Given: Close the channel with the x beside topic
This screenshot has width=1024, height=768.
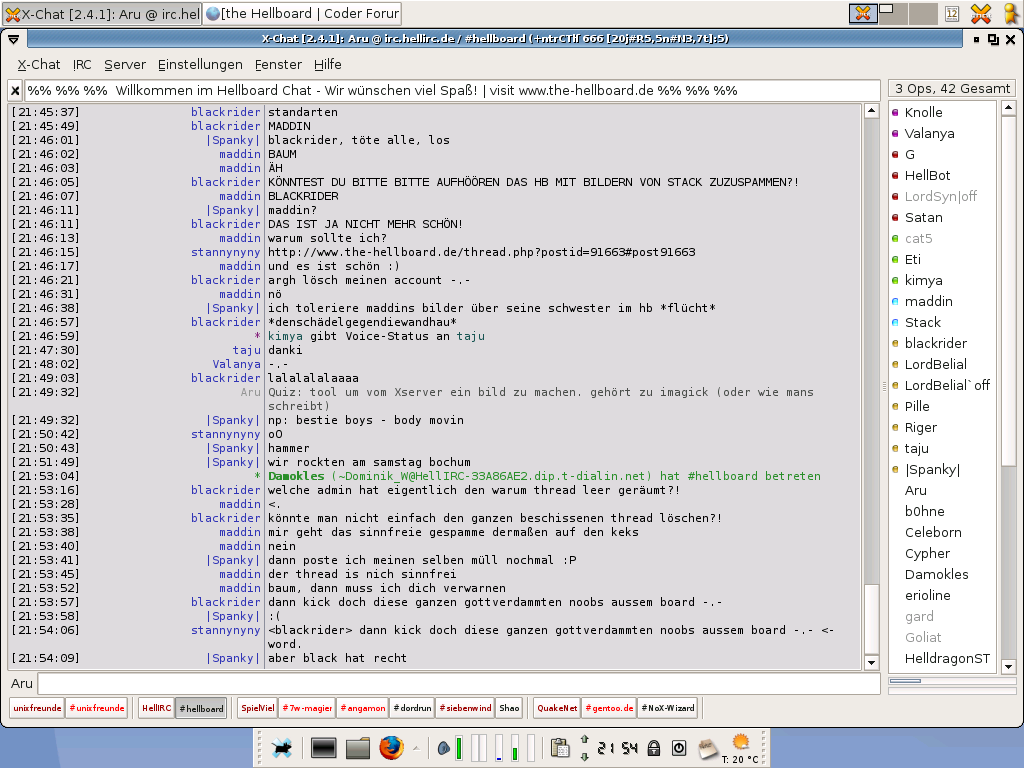Looking at the screenshot, I should 15,90.
